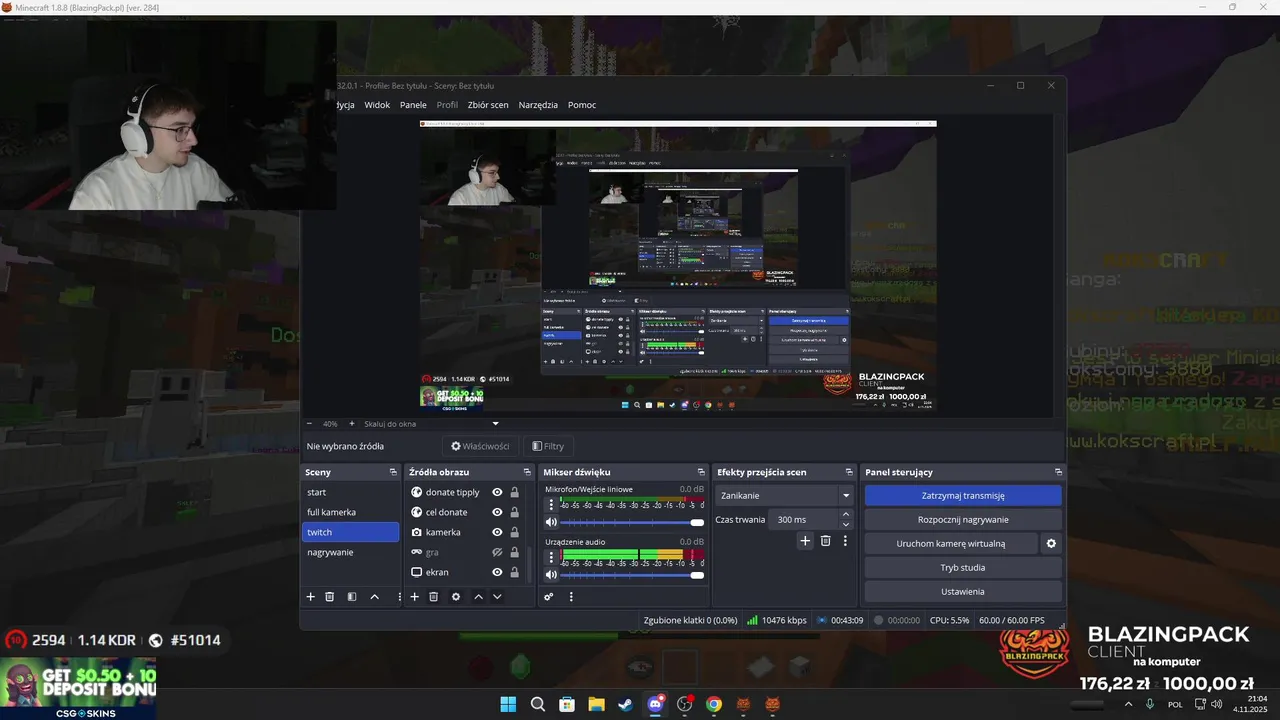Mute the Urządzenie audio speaker icon
Screen dimensions: 1280x720
(551, 575)
